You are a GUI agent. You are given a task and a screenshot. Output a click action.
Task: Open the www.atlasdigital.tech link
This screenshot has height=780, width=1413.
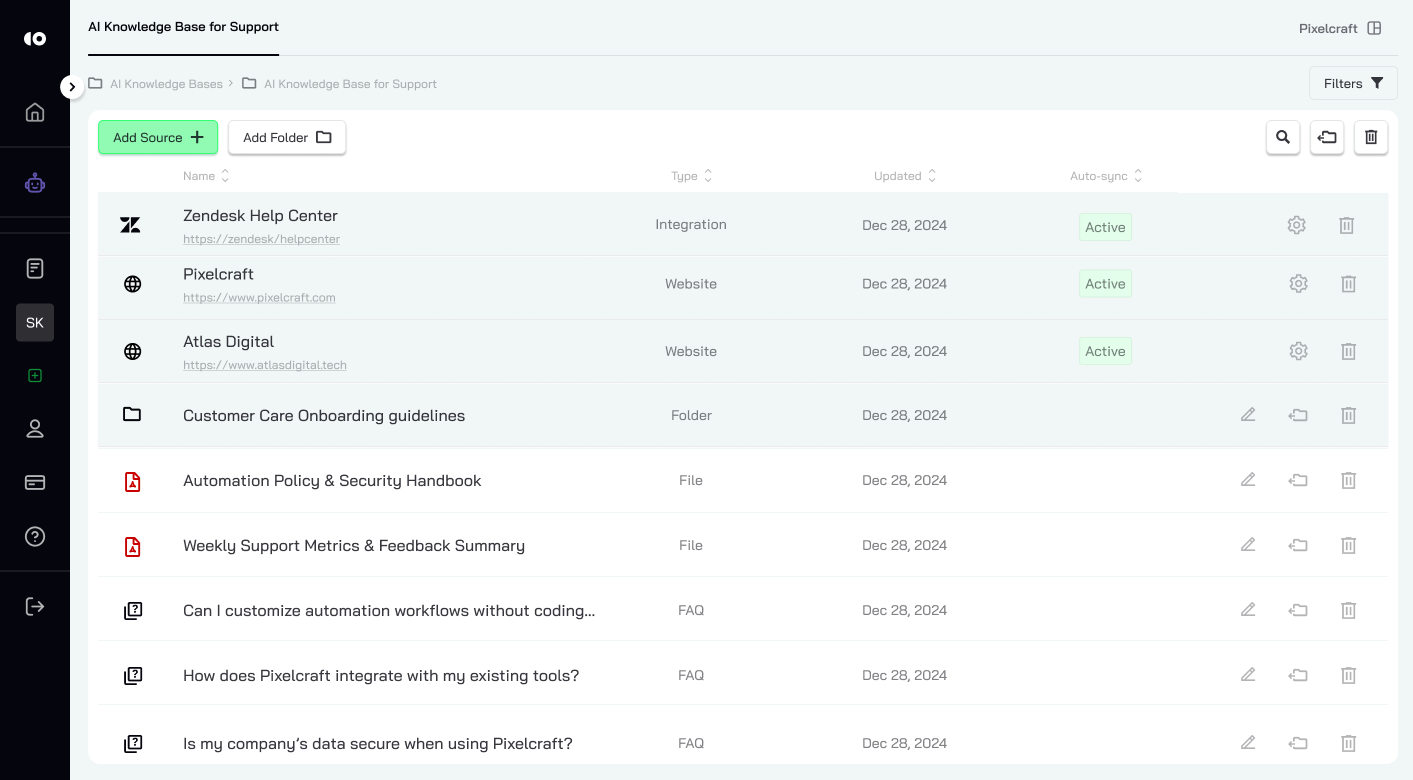pos(265,365)
